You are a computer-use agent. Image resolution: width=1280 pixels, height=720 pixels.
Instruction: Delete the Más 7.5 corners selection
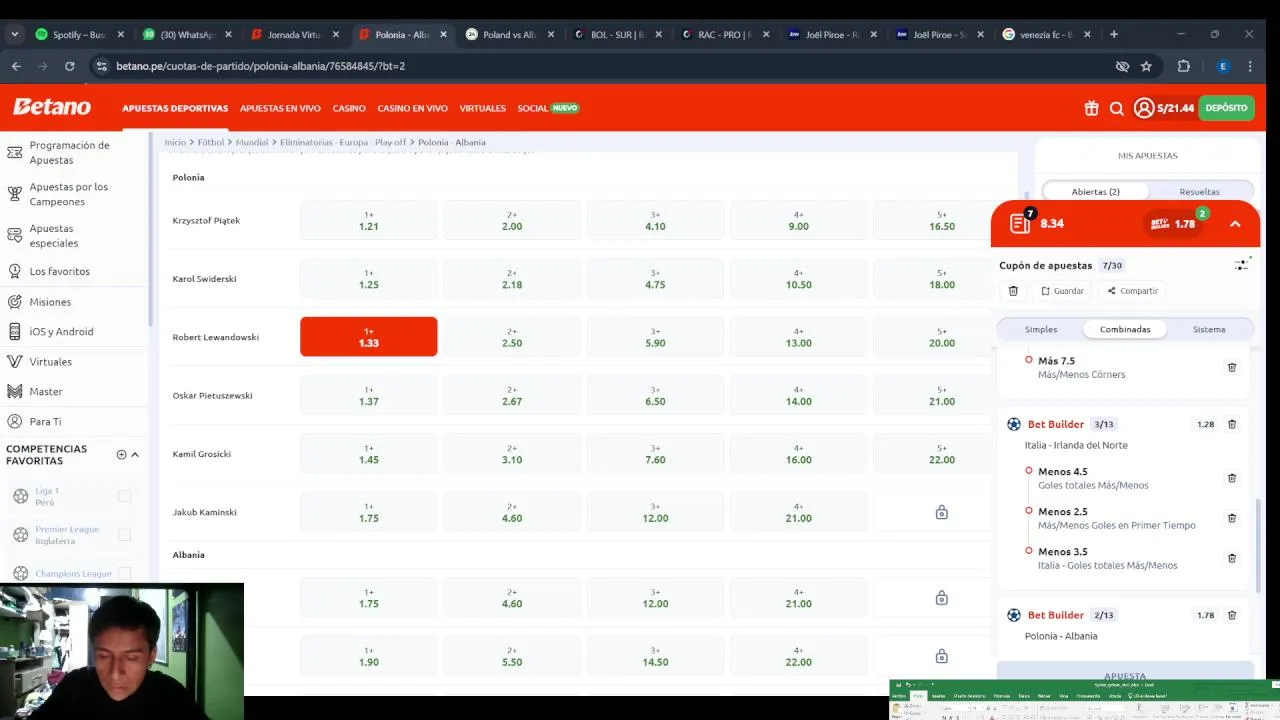1232,367
